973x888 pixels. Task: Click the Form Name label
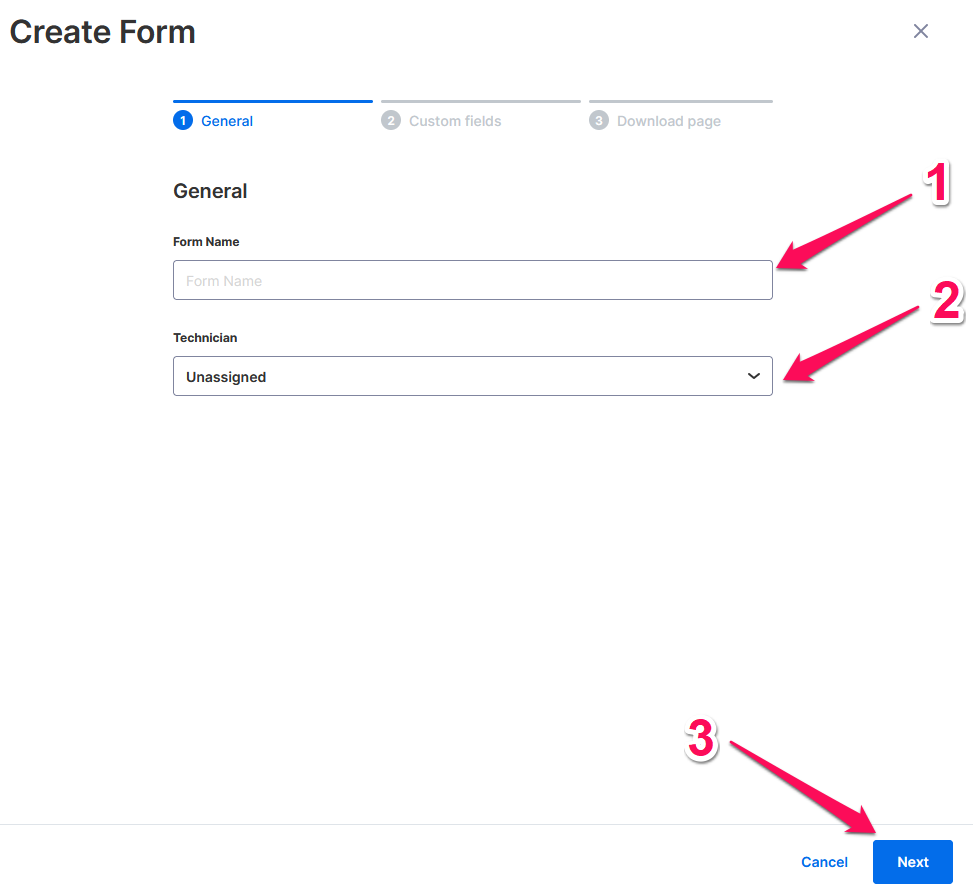(x=206, y=241)
